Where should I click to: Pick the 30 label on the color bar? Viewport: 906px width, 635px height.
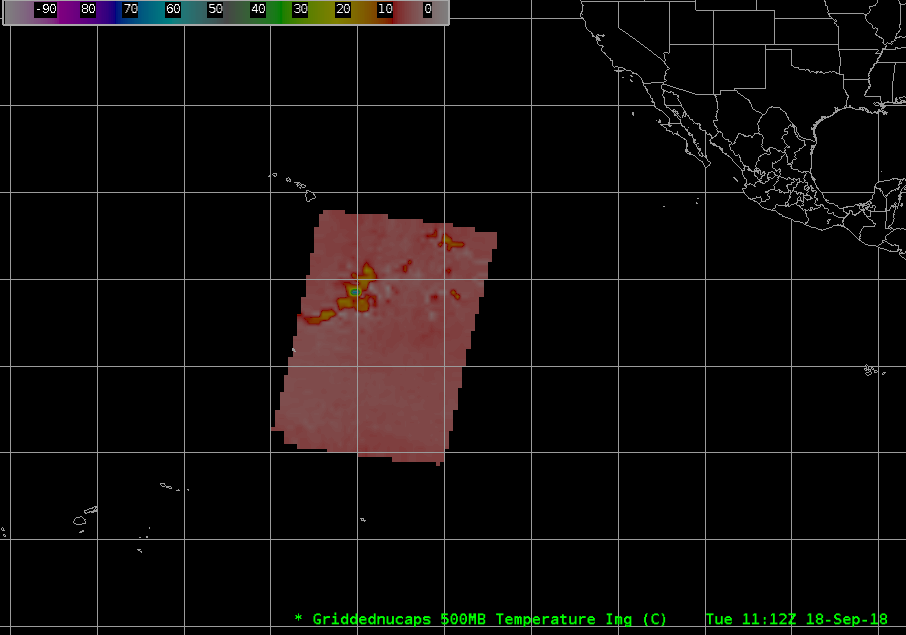click(300, 9)
